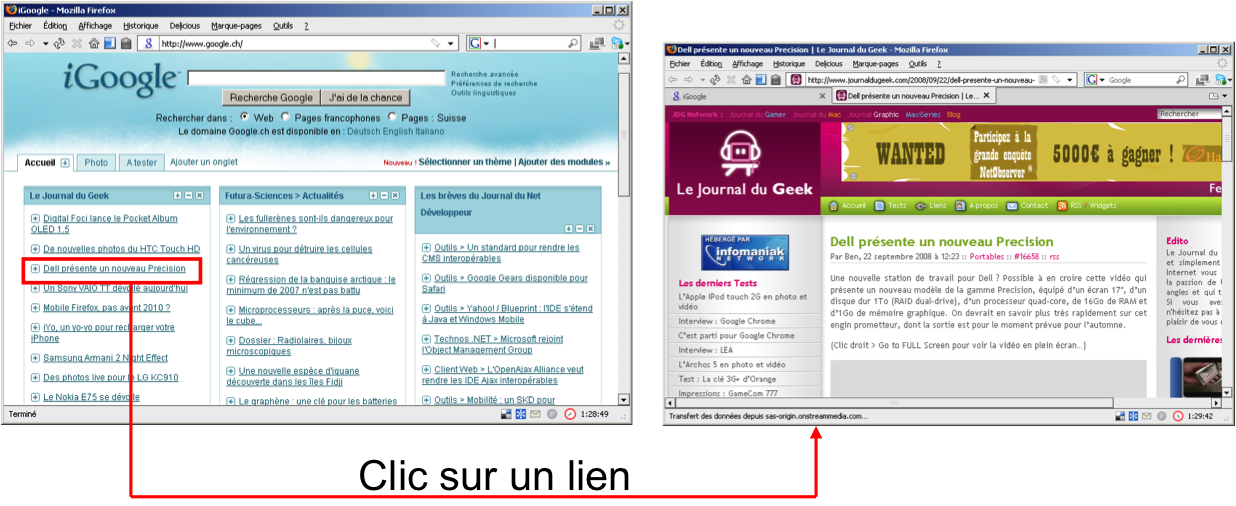Open Affichage menu in Journal du Geek window
Screen dimensions: 1236x506
point(747,63)
